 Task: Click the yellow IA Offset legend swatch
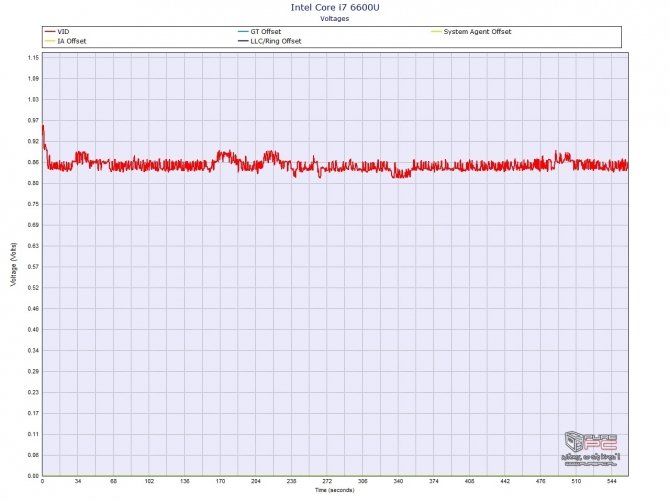[50, 41]
